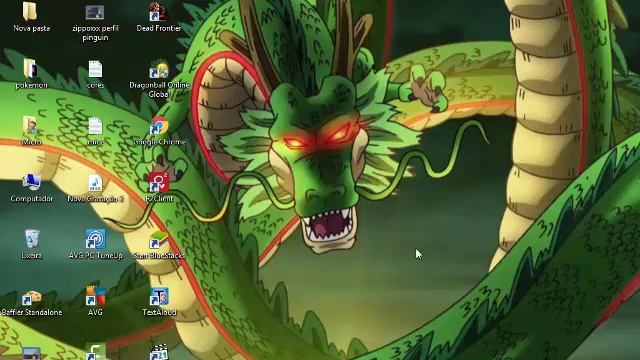Image resolution: width=640 pixels, height=360 pixels.
Task: Launch the TextAloud shortcut
Action: (159, 297)
